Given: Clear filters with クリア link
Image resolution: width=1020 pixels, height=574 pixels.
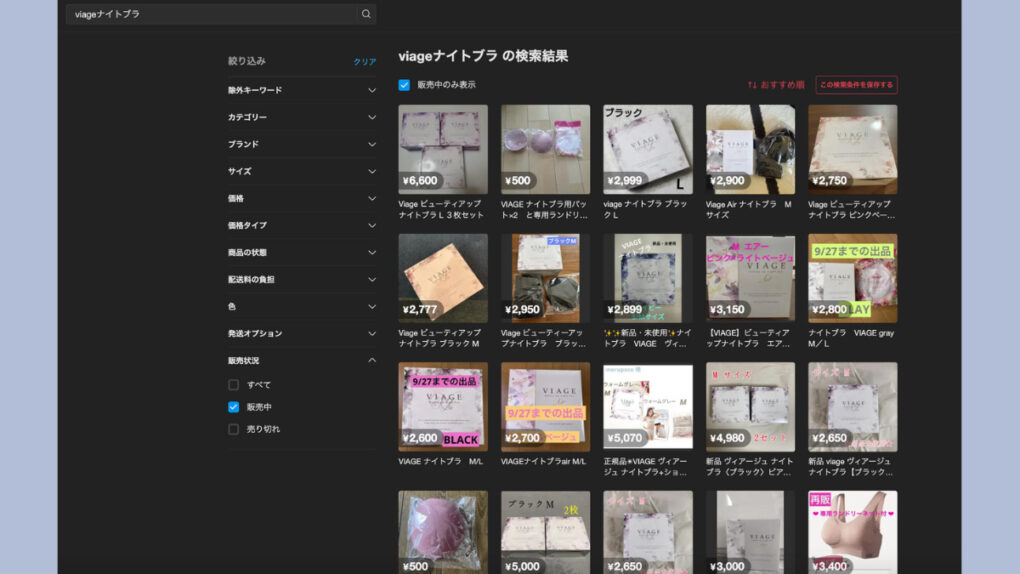Looking at the screenshot, I should pos(364,62).
